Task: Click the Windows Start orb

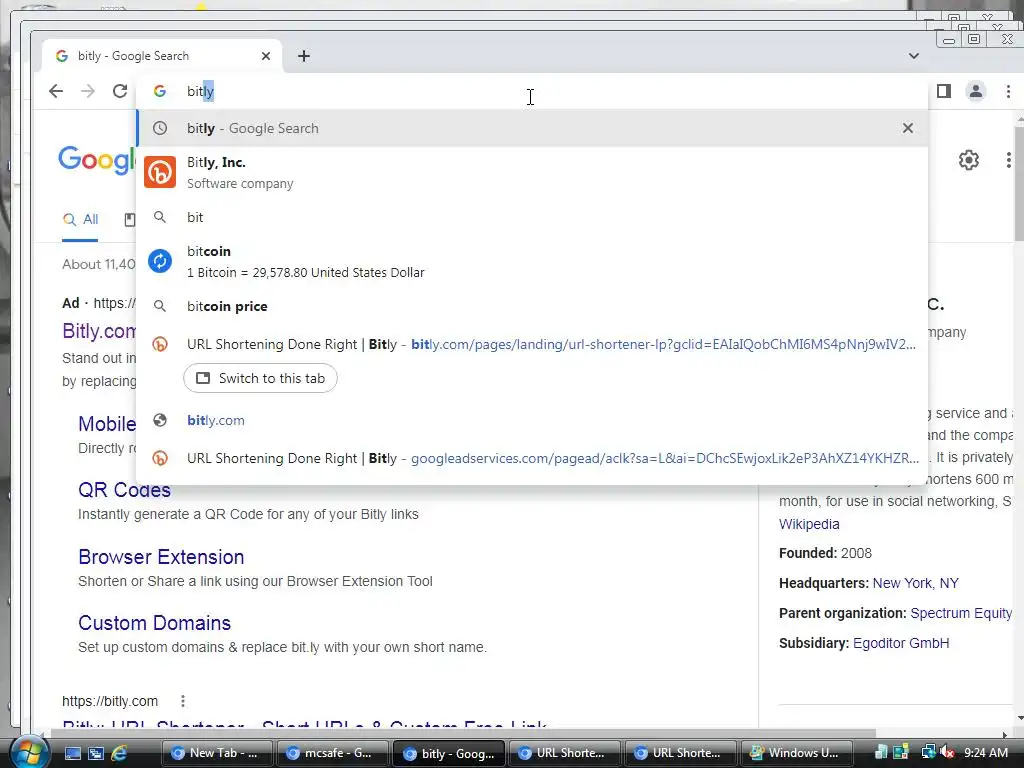Action: coord(29,752)
